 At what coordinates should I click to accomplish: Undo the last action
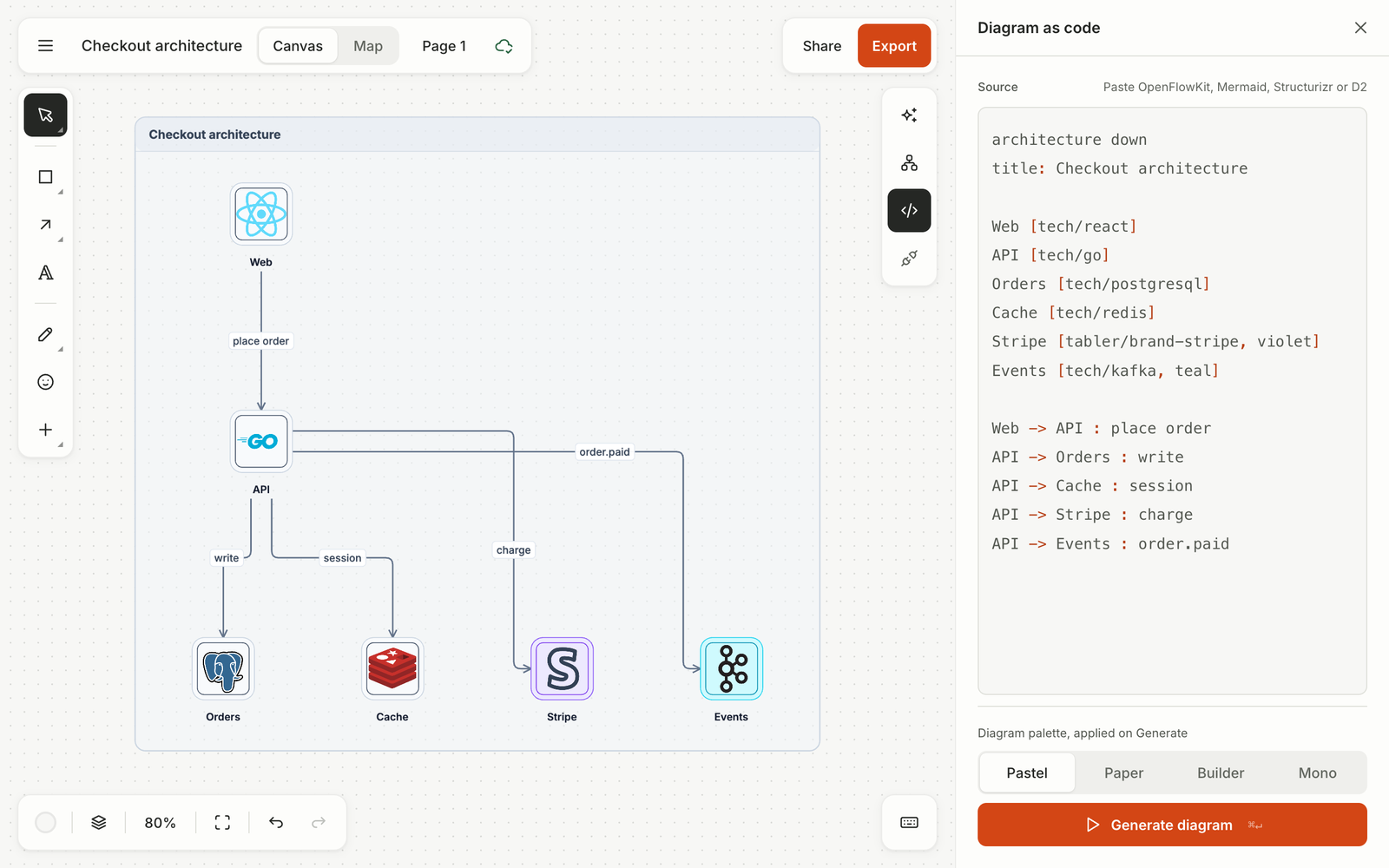click(x=276, y=823)
